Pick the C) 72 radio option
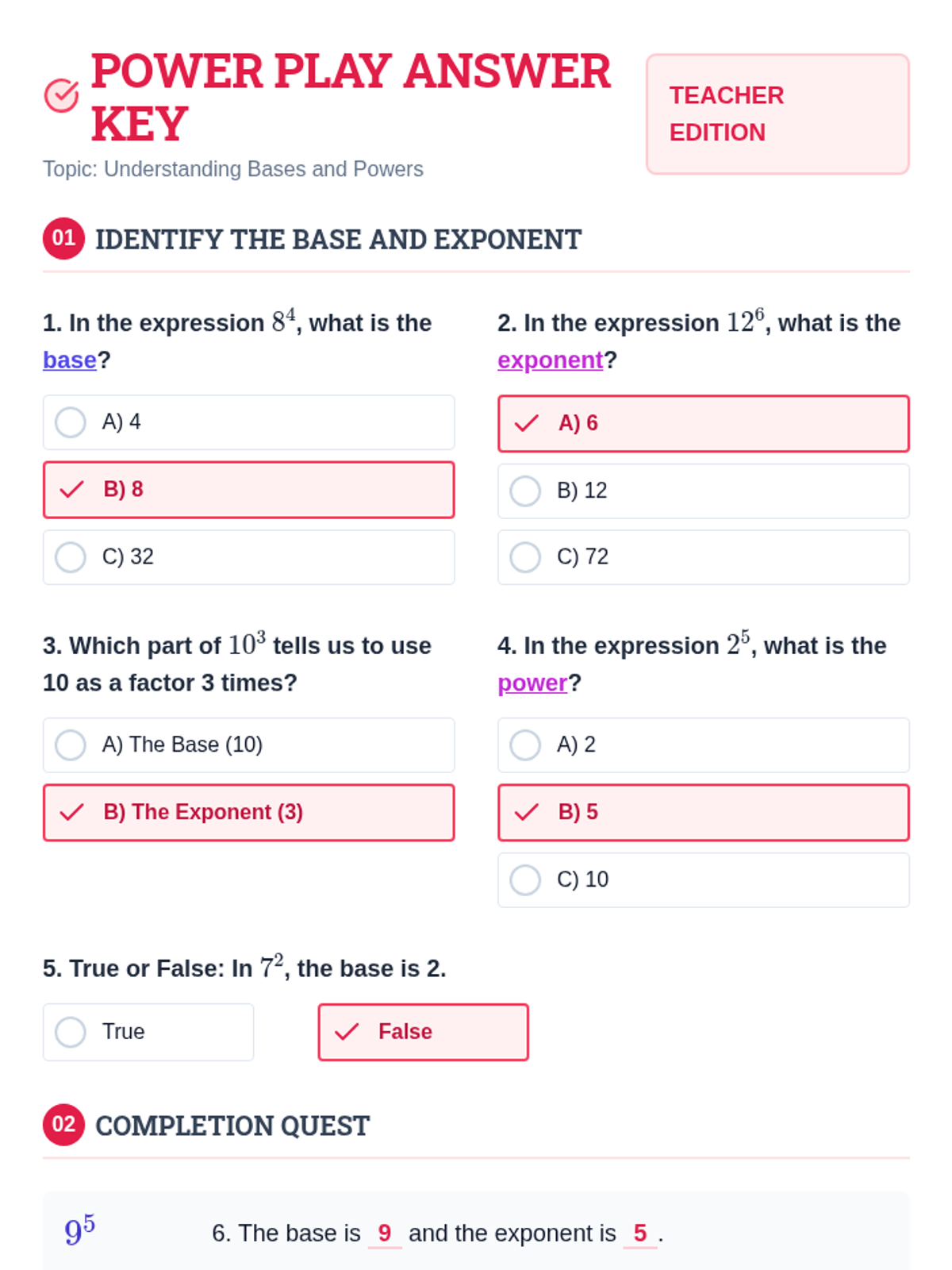Screen dimensions: 952x1270 click(x=525, y=557)
